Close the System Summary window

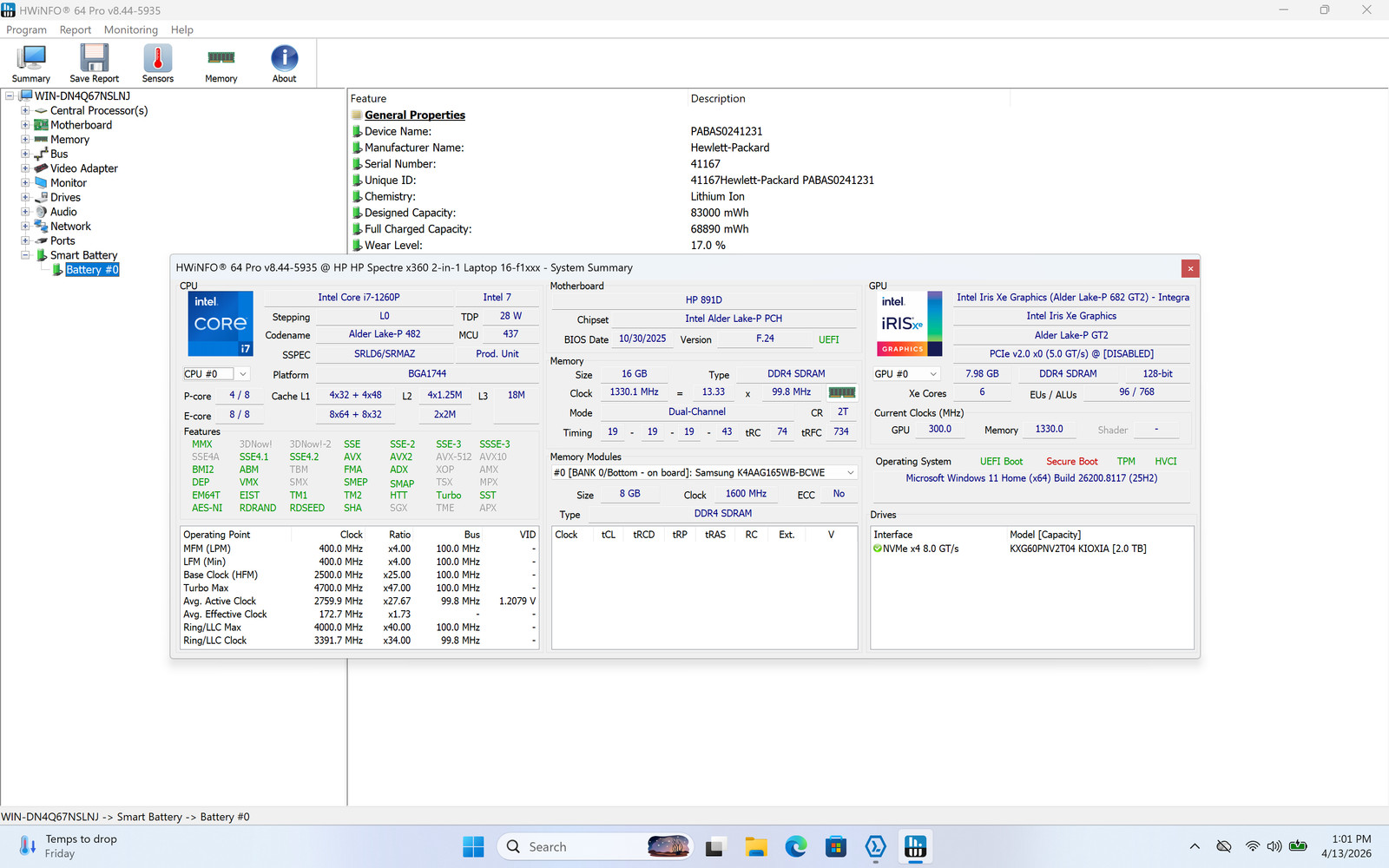click(x=1190, y=269)
